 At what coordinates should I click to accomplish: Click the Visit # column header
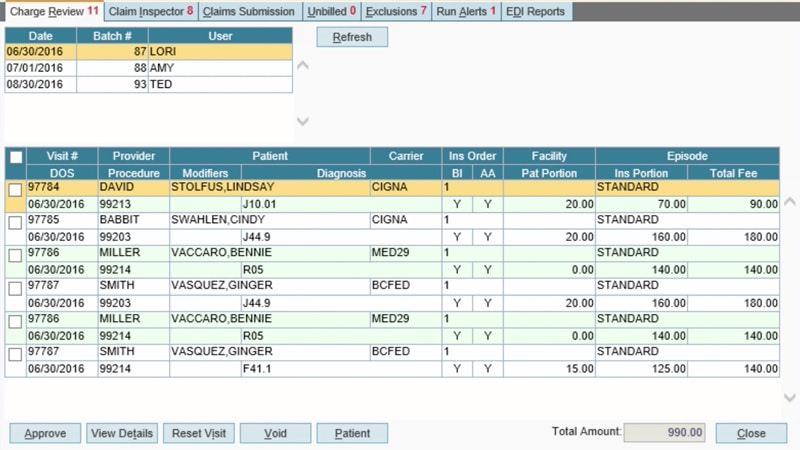click(62, 156)
